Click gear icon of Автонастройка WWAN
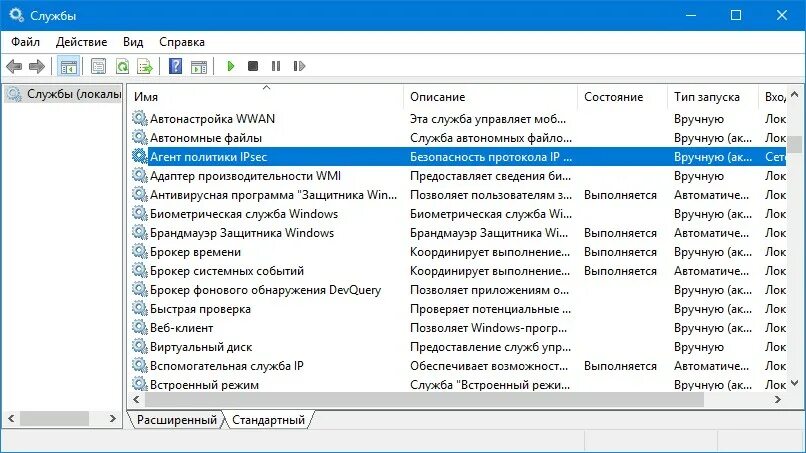 point(139,118)
